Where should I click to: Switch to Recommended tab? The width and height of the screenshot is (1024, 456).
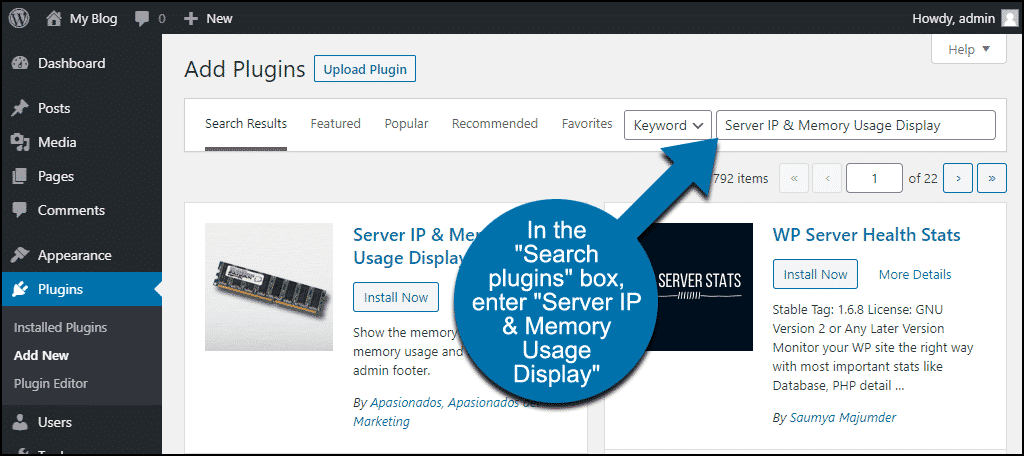[495, 123]
